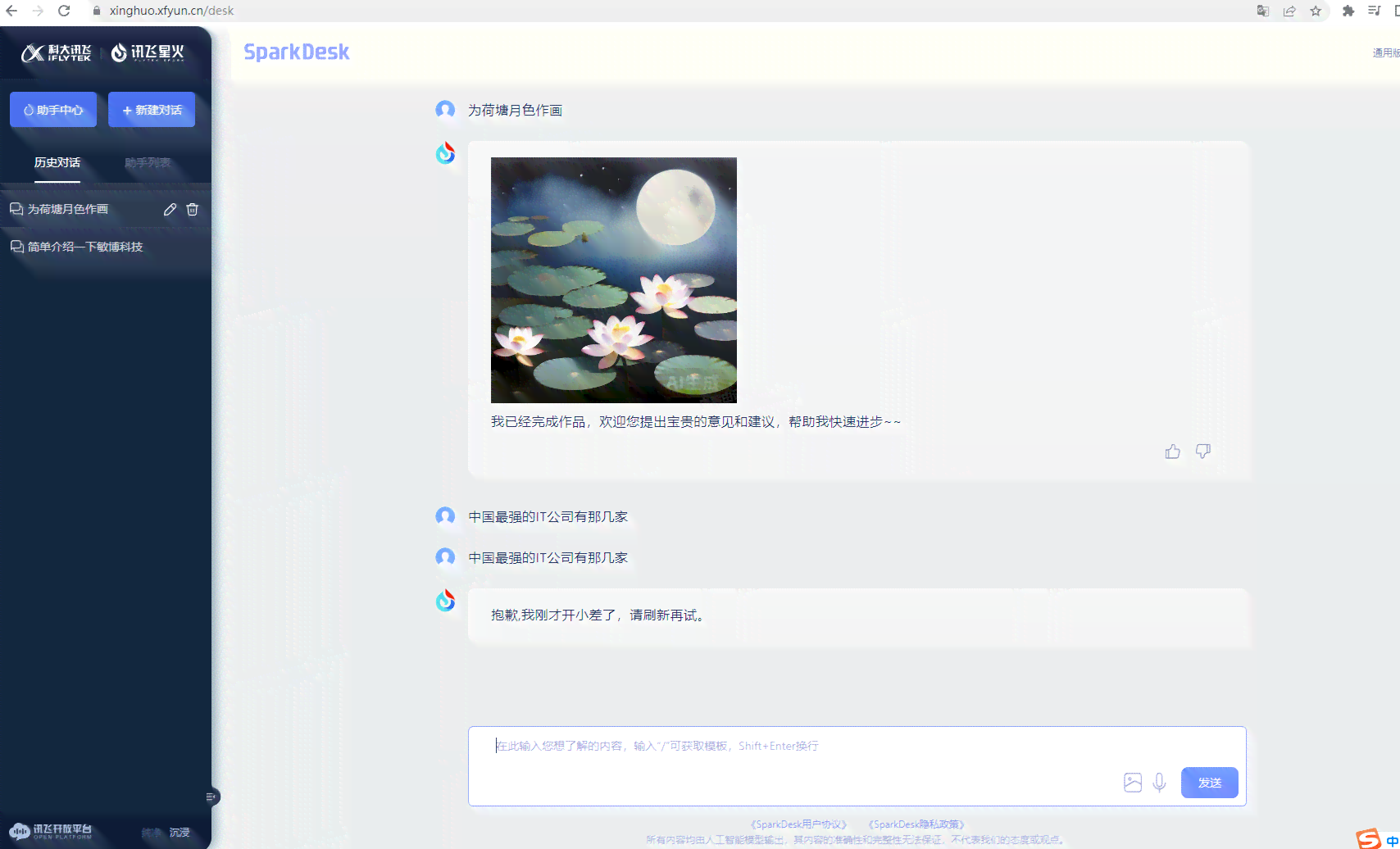Image resolution: width=1400 pixels, height=849 pixels.
Task: Click the first 中国最强的IT公司有那几家 message
Action: pyautogui.click(x=548, y=516)
